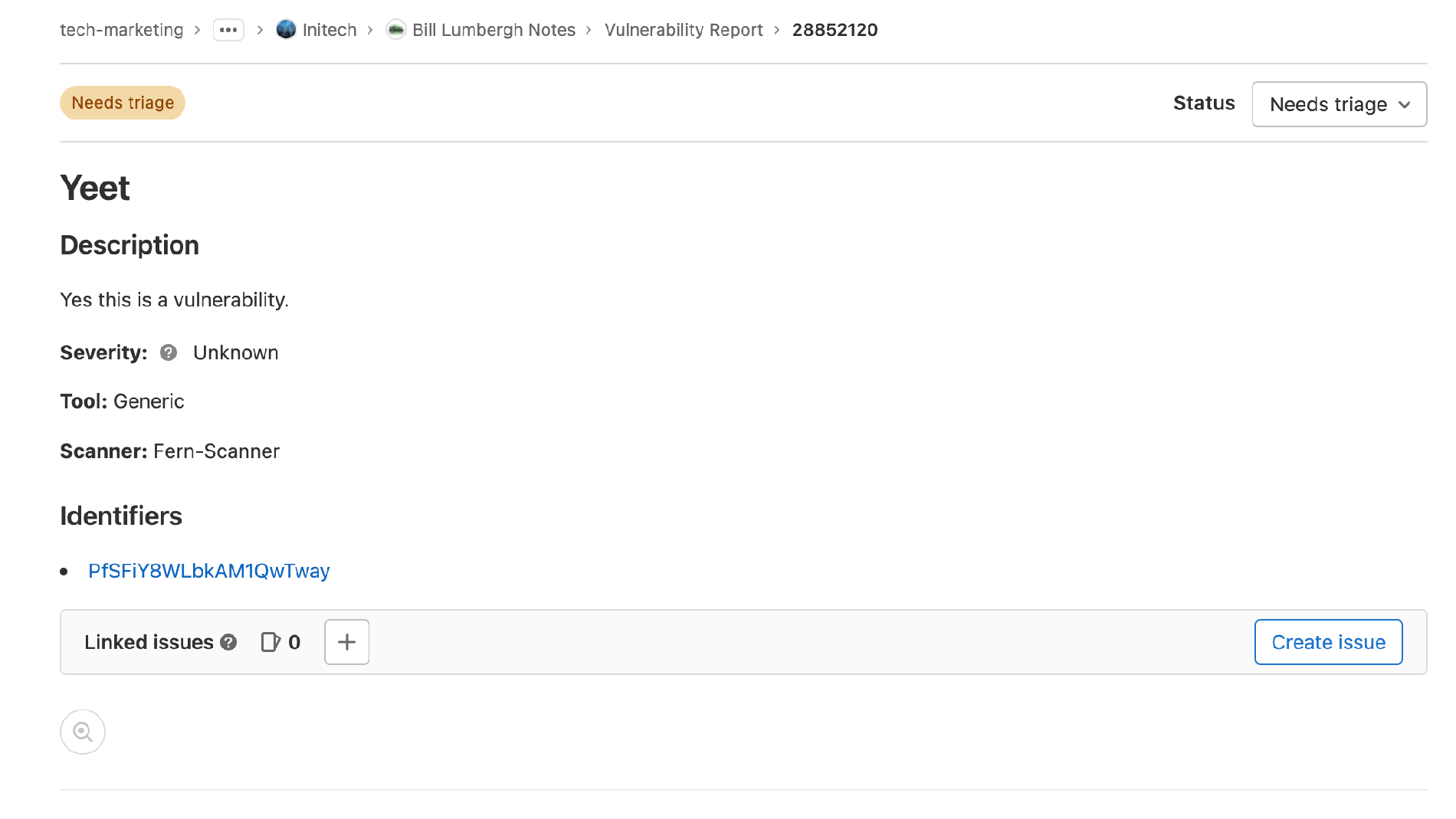Open identifier link PfSFiY8WLbkAM1QwTway
1456x819 pixels.
tap(208, 571)
